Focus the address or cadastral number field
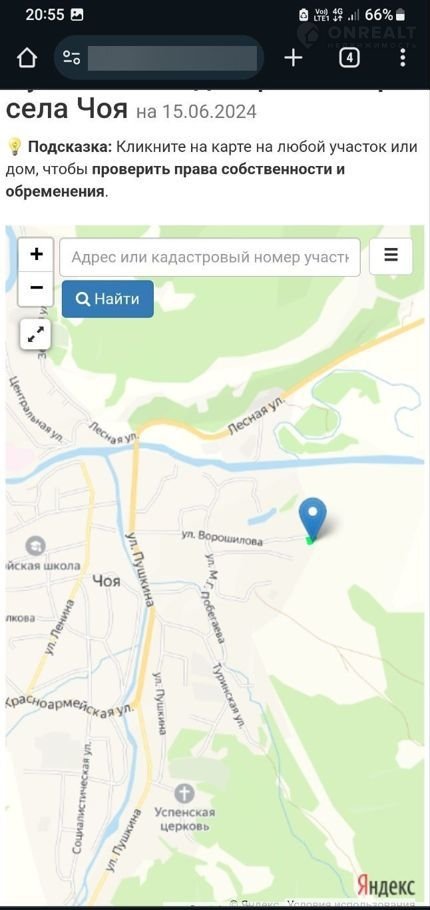This screenshot has width=430, height=910. coord(210,257)
